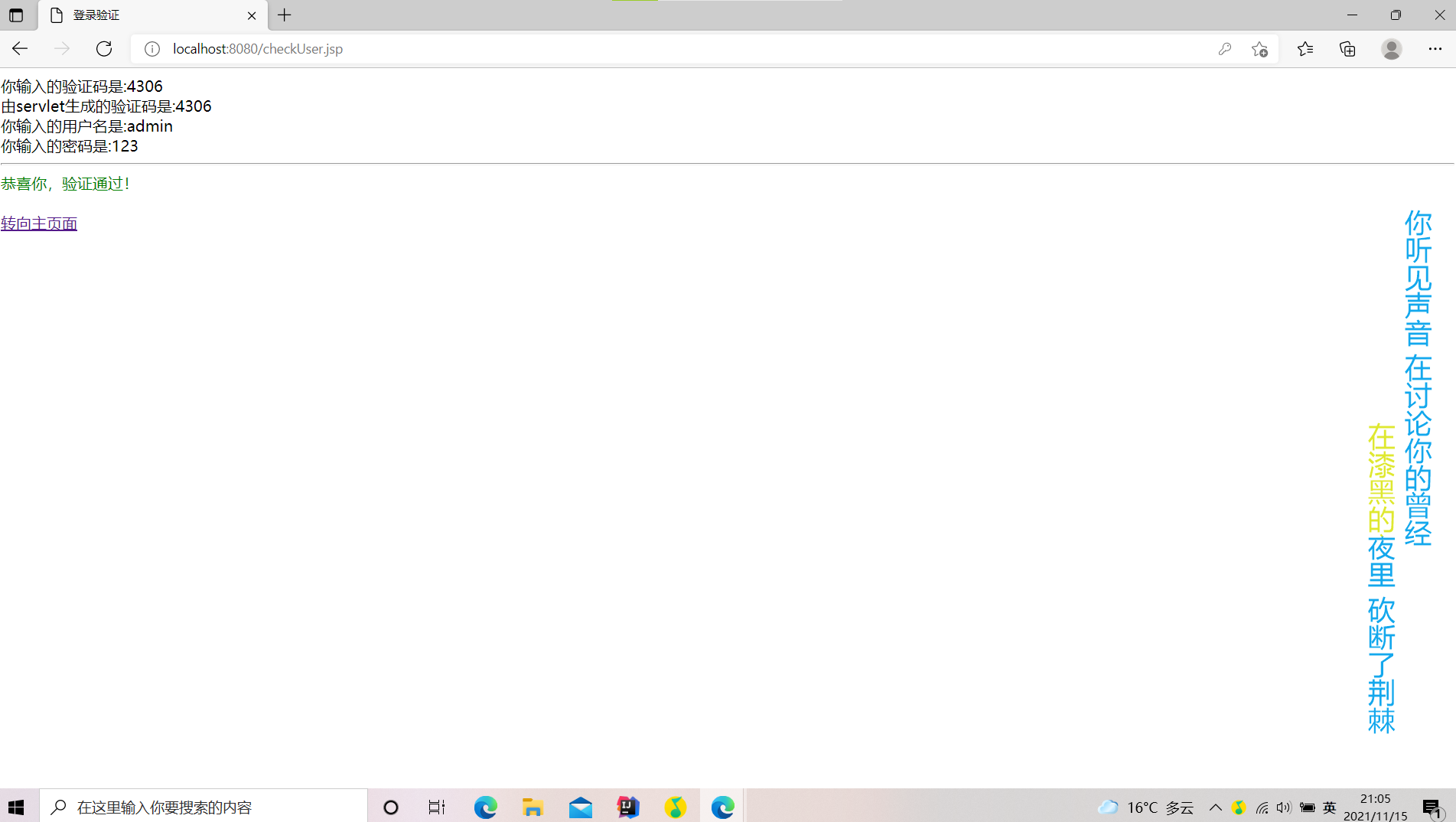The width and height of the screenshot is (1456, 822).
Task: Open a new browser tab
Action: coord(285,15)
